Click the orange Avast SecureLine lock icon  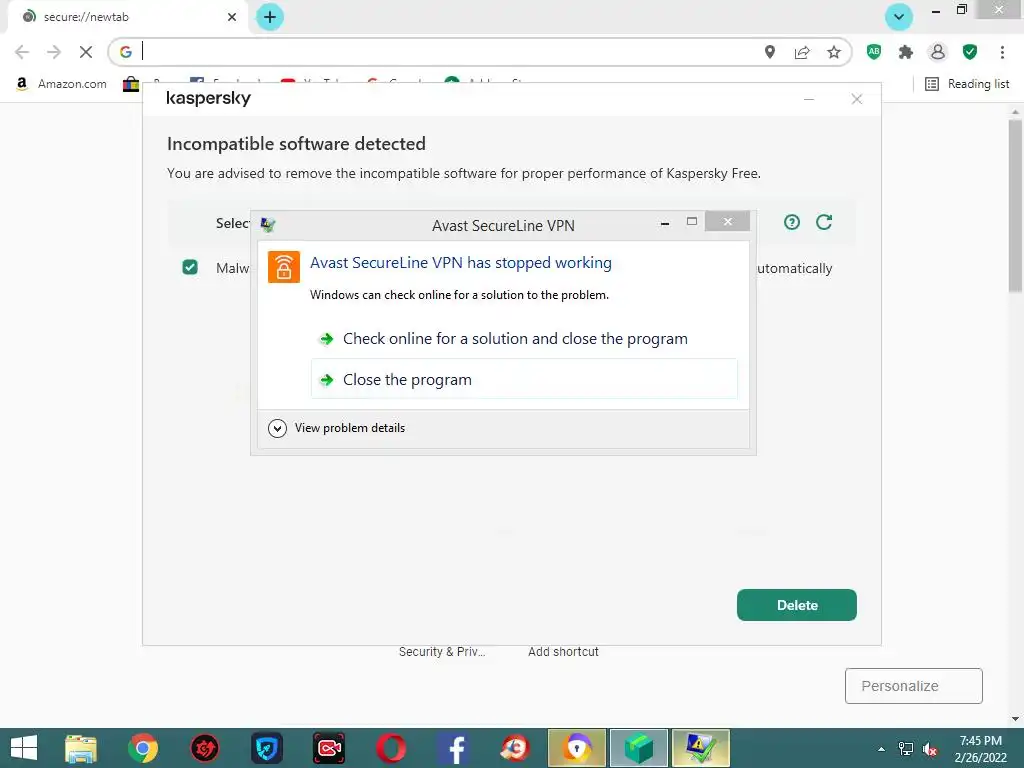pos(284,267)
